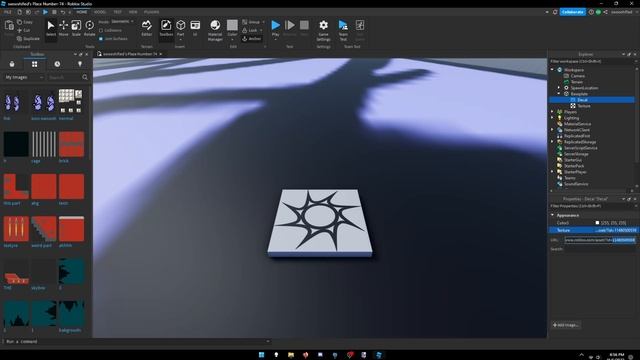Open the Color swatch picker in ribbon
This screenshot has width=640, height=360.
point(232,25)
